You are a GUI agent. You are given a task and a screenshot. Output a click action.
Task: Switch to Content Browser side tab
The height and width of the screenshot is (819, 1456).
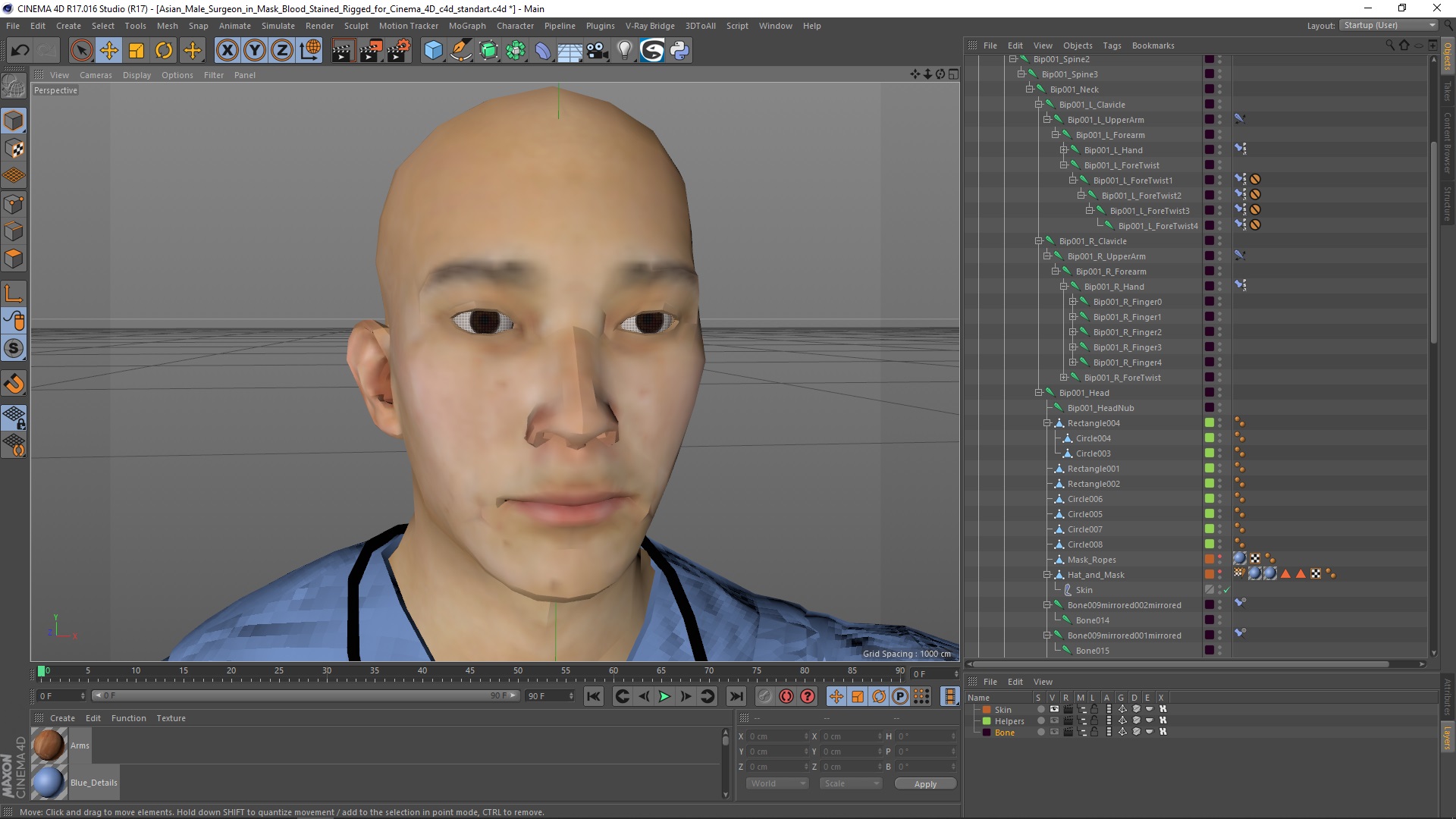[x=1447, y=143]
